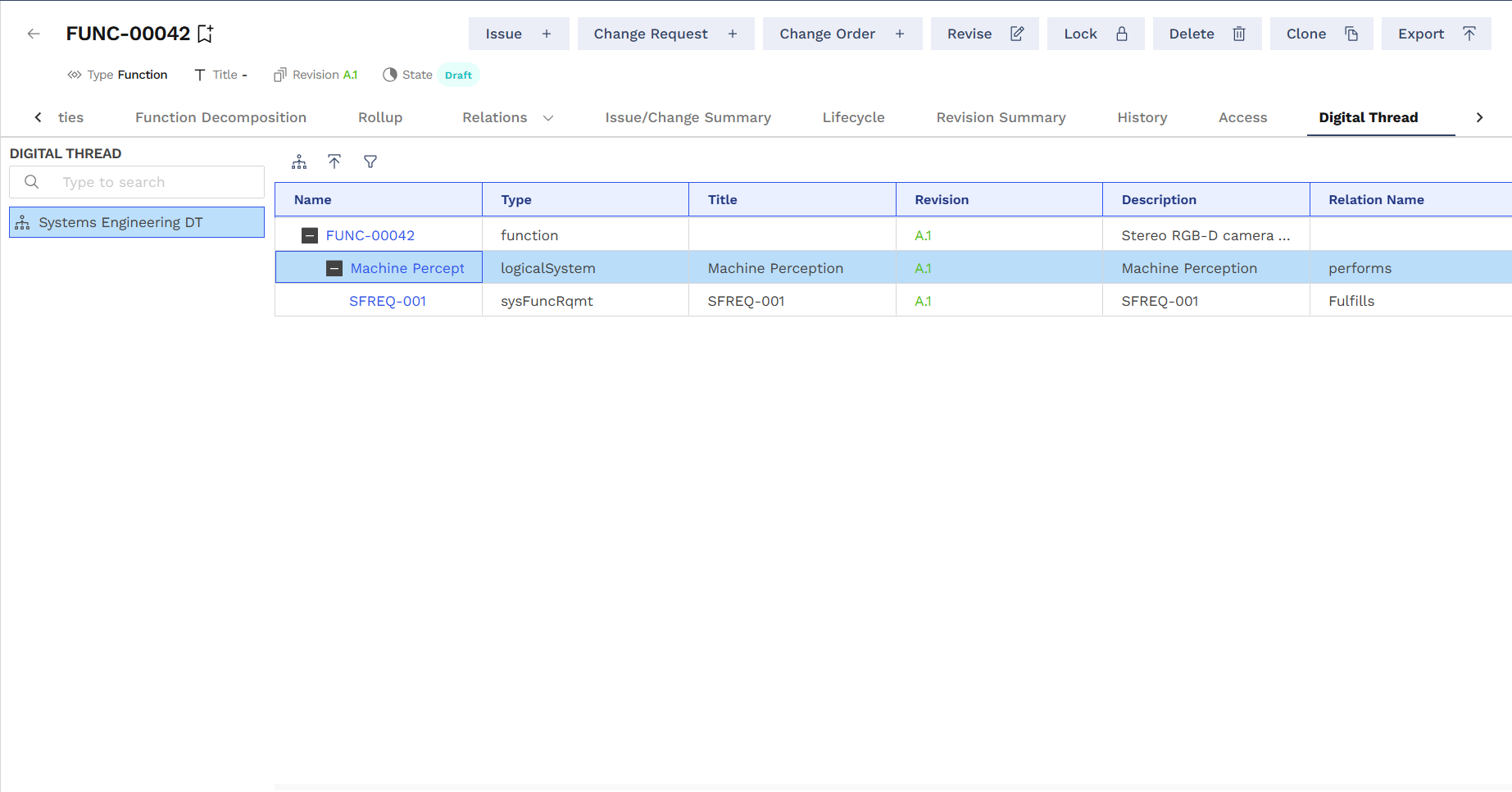Click the export arrow toolbar icon
This screenshot has width=1512, height=792.
(x=334, y=162)
